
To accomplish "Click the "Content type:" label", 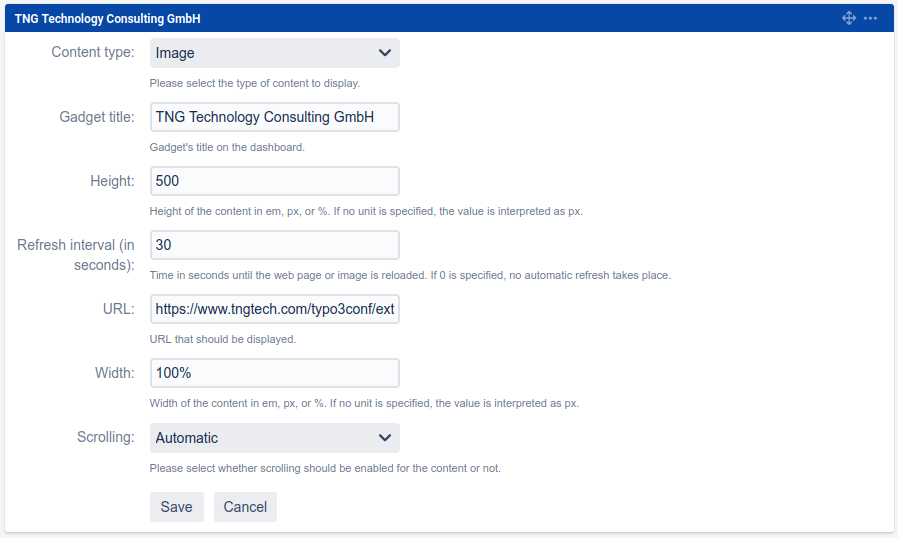I will pos(92,53).
